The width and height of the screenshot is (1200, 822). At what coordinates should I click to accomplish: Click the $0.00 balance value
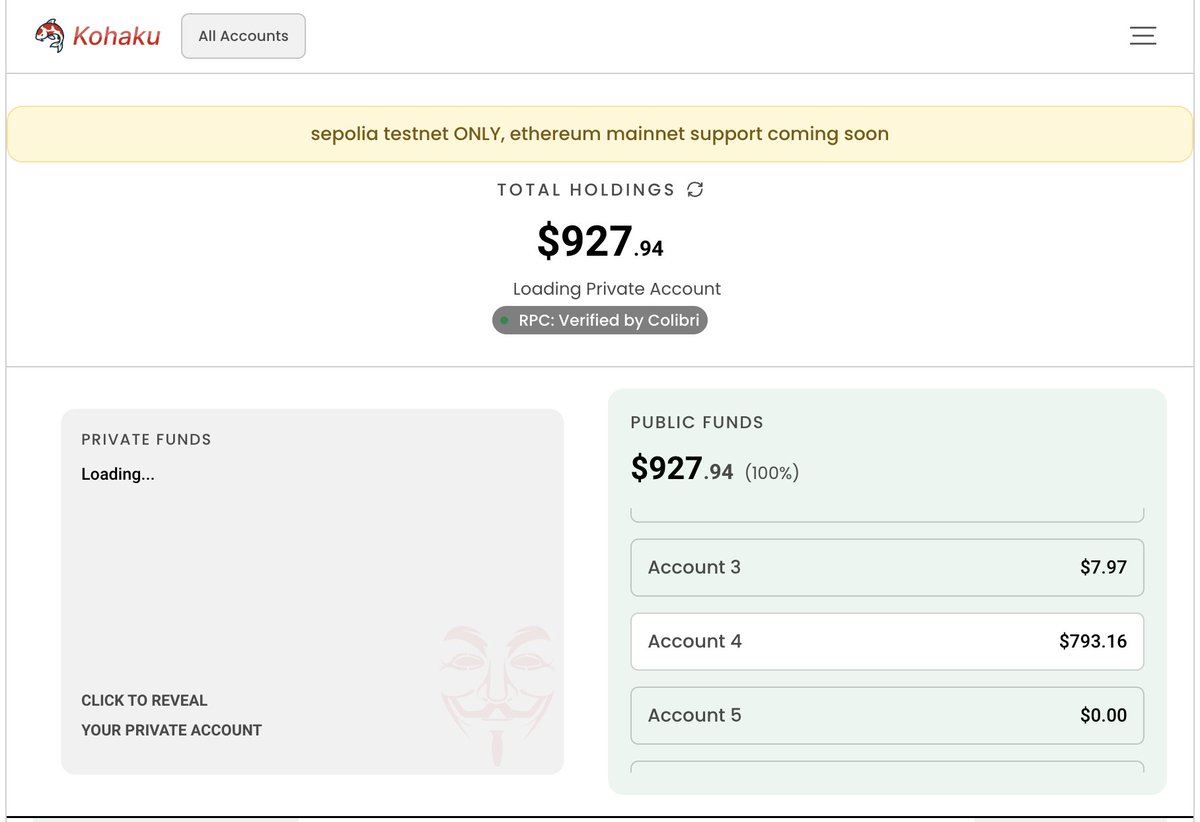1104,716
